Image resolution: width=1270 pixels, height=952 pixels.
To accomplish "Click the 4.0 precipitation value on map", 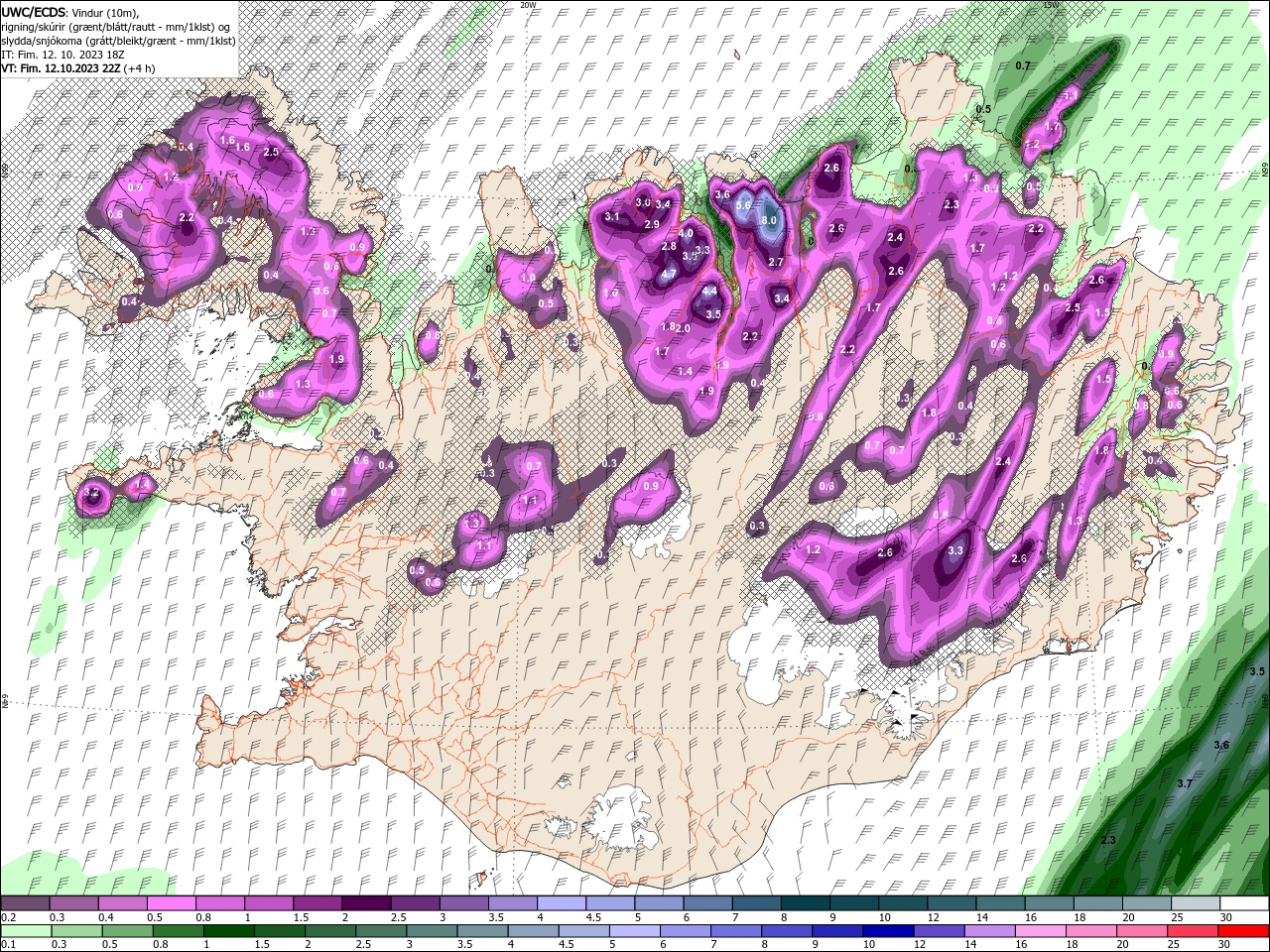I will (x=685, y=234).
